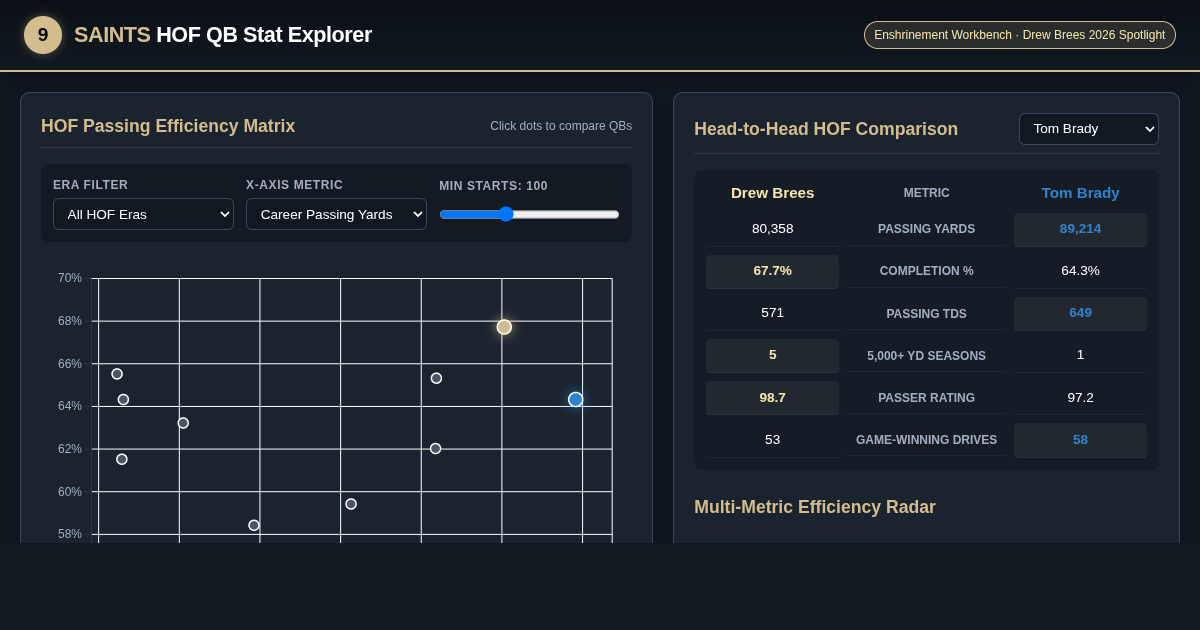The width and height of the screenshot is (1200, 630).
Task: Open the Era Filter dropdown
Action: 143,214
